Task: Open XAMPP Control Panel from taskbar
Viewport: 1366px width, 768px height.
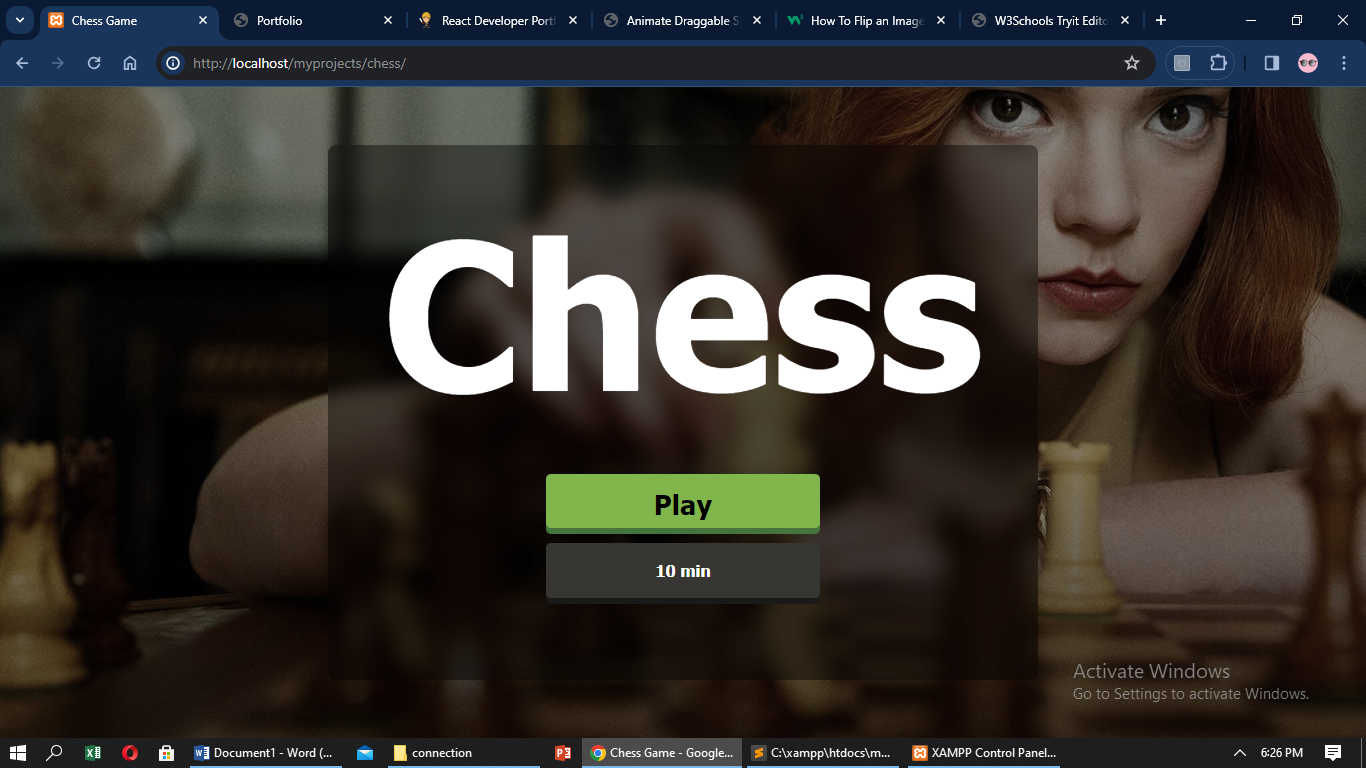Action: coord(984,753)
